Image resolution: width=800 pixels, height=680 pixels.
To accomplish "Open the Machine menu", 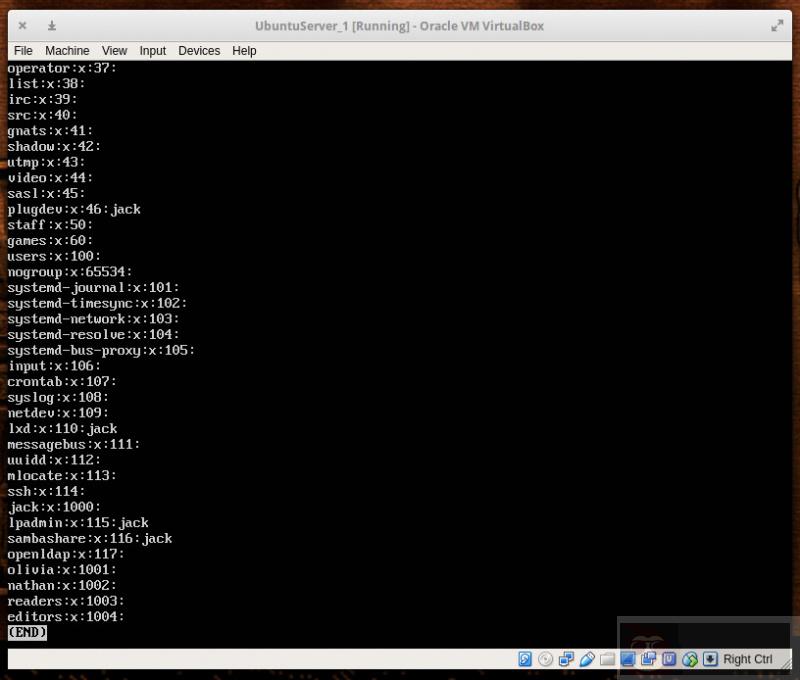I will click(67, 50).
